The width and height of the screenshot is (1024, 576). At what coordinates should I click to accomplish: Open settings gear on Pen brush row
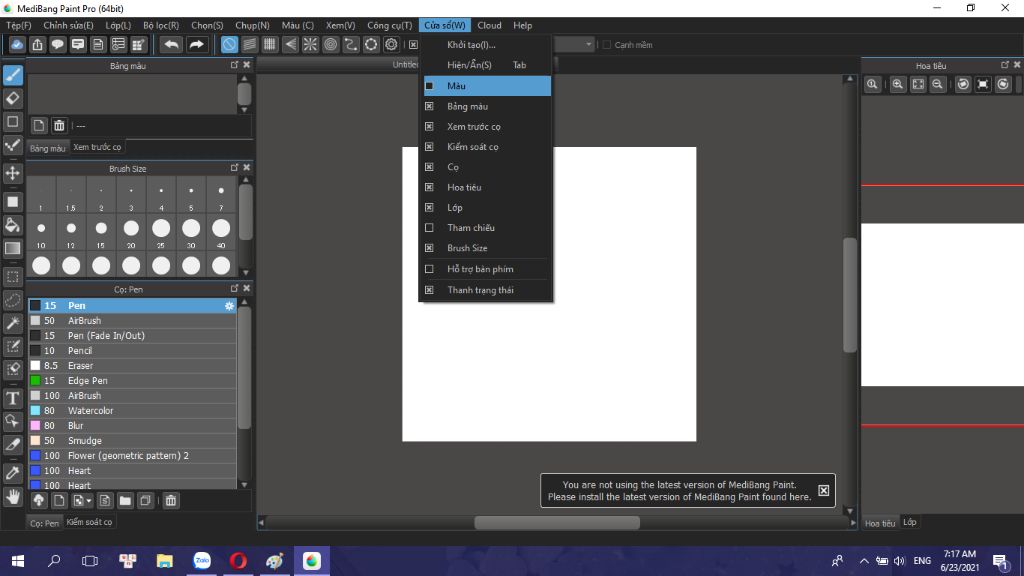pos(229,306)
